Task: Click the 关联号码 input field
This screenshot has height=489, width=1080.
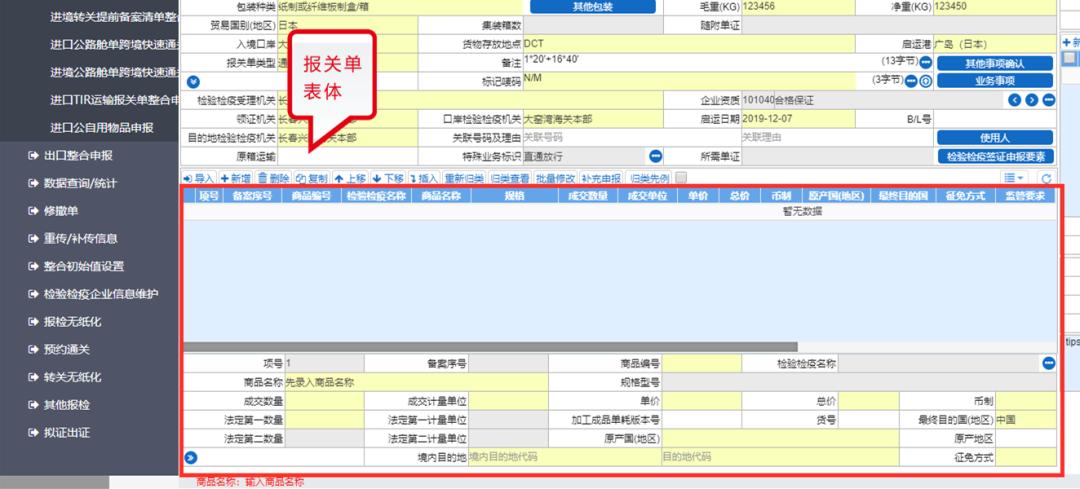Action: click(x=632, y=137)
